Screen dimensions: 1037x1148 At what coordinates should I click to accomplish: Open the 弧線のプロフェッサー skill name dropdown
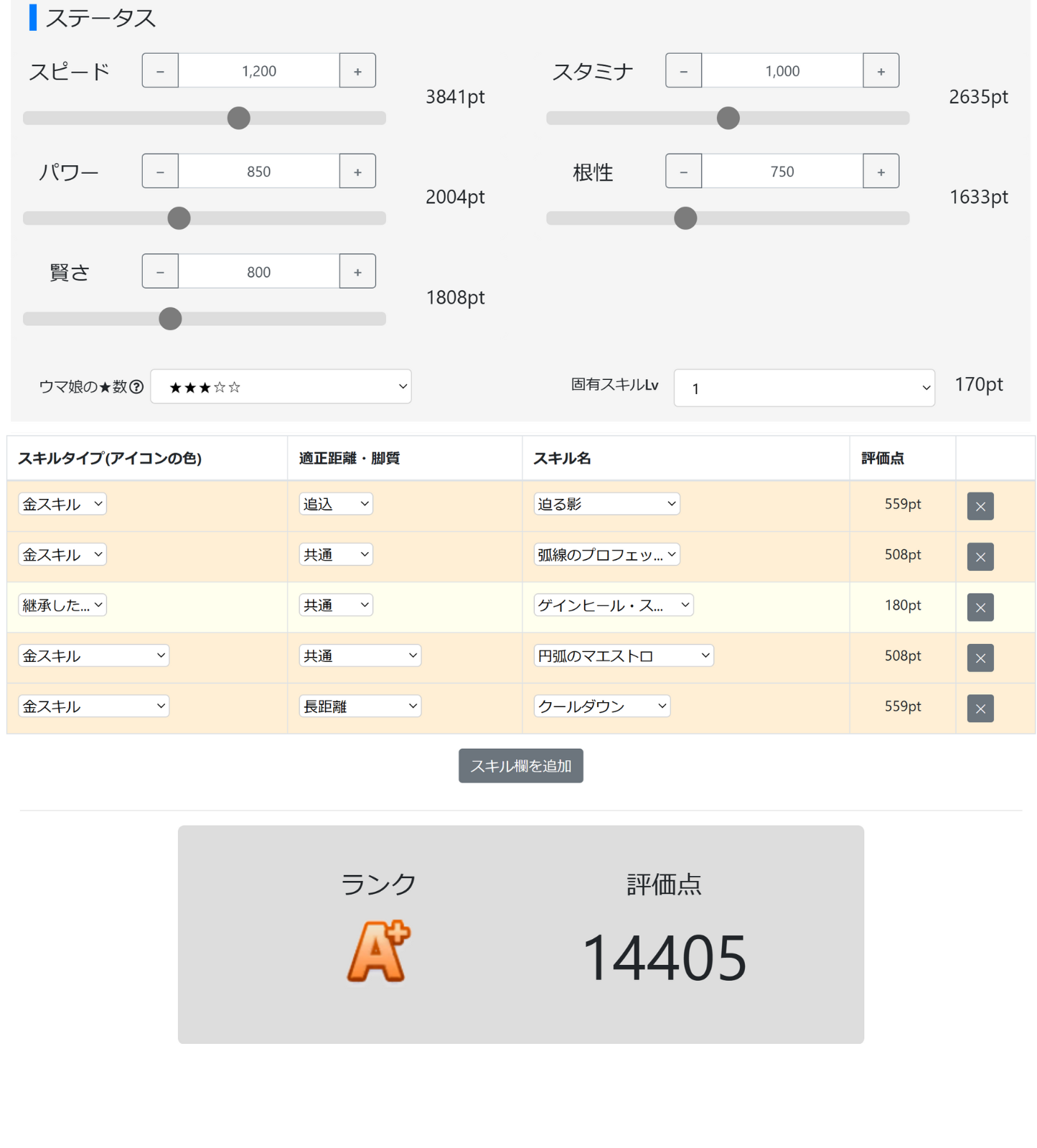coord(607,554)
